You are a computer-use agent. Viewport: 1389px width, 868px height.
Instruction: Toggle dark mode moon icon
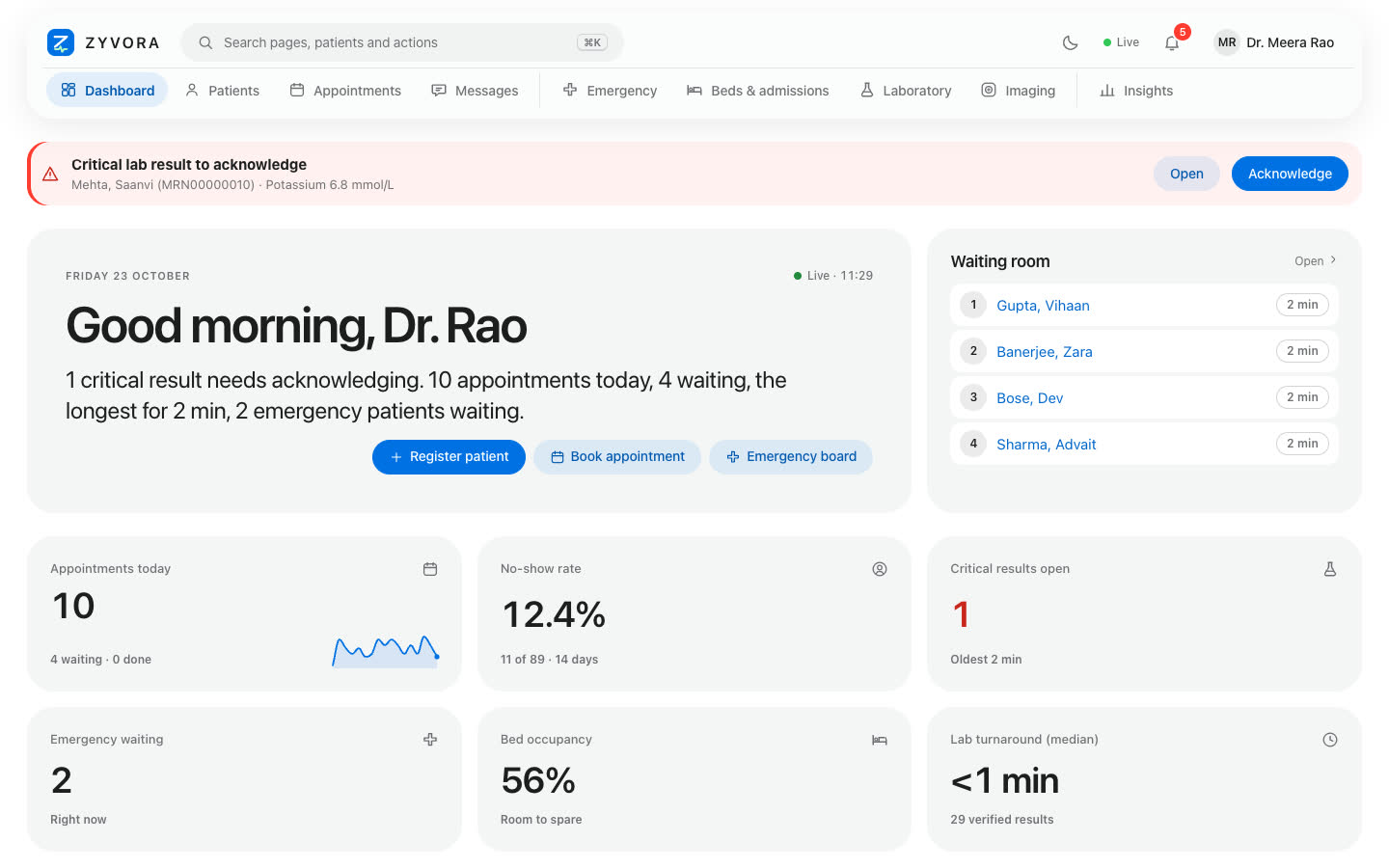click(x=1070, y=42)
